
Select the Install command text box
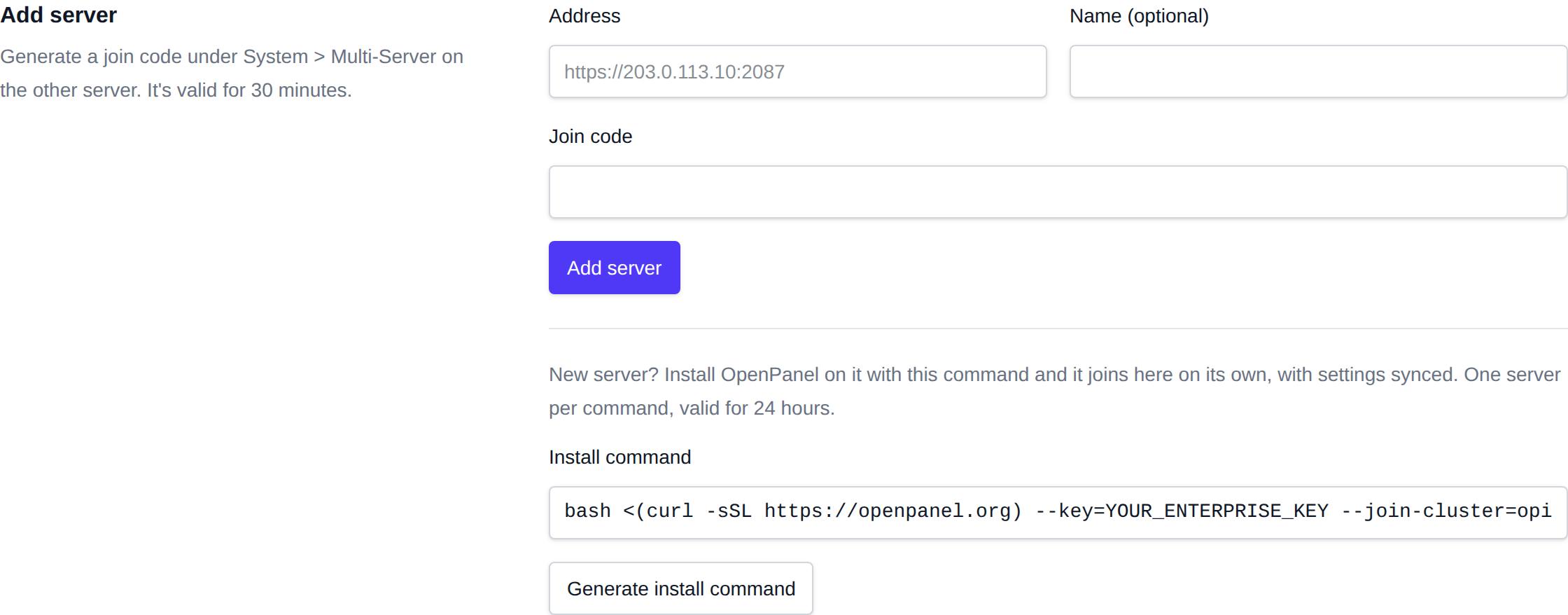click(1058, 513)
